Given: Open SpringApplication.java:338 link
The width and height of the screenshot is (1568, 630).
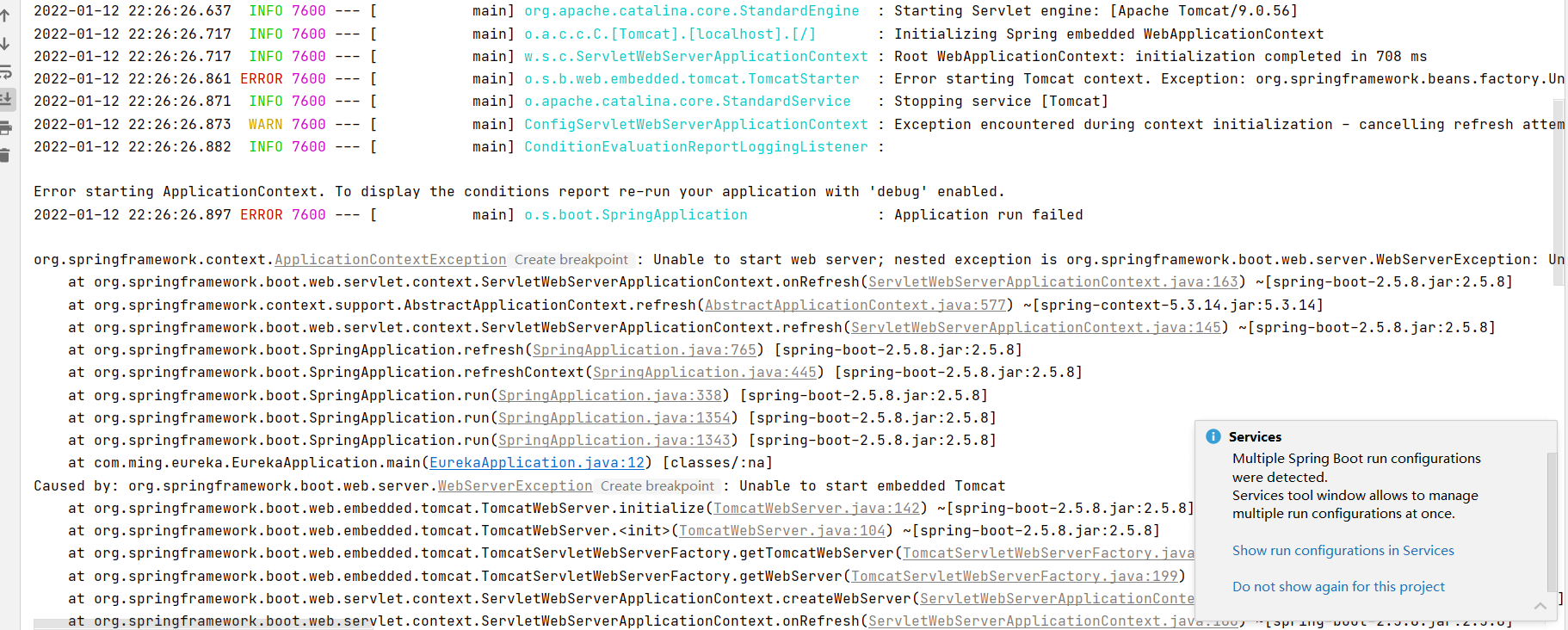Looking at the screenshot, I should 610,396.
